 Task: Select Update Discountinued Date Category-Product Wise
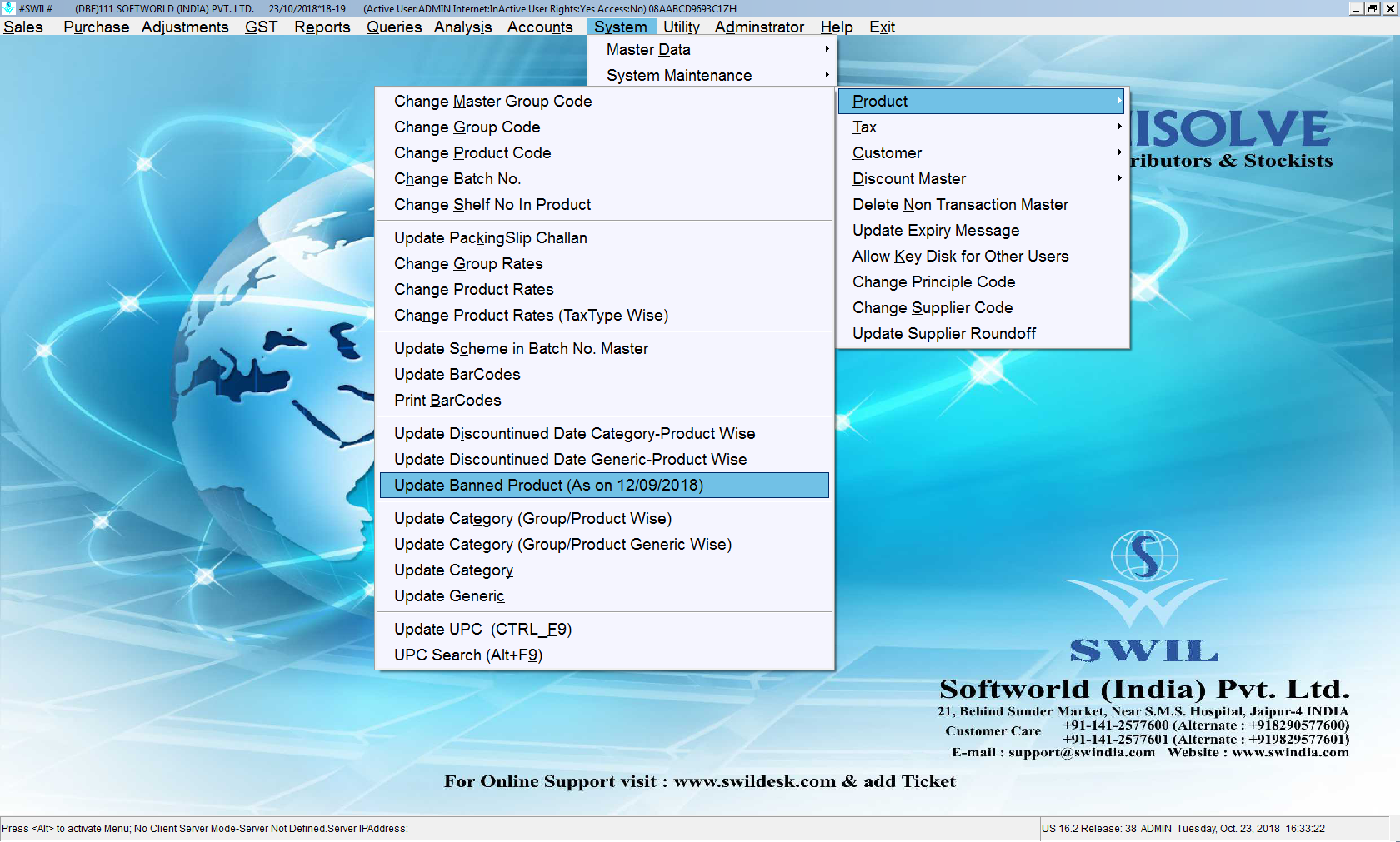[x=604, y=433]
